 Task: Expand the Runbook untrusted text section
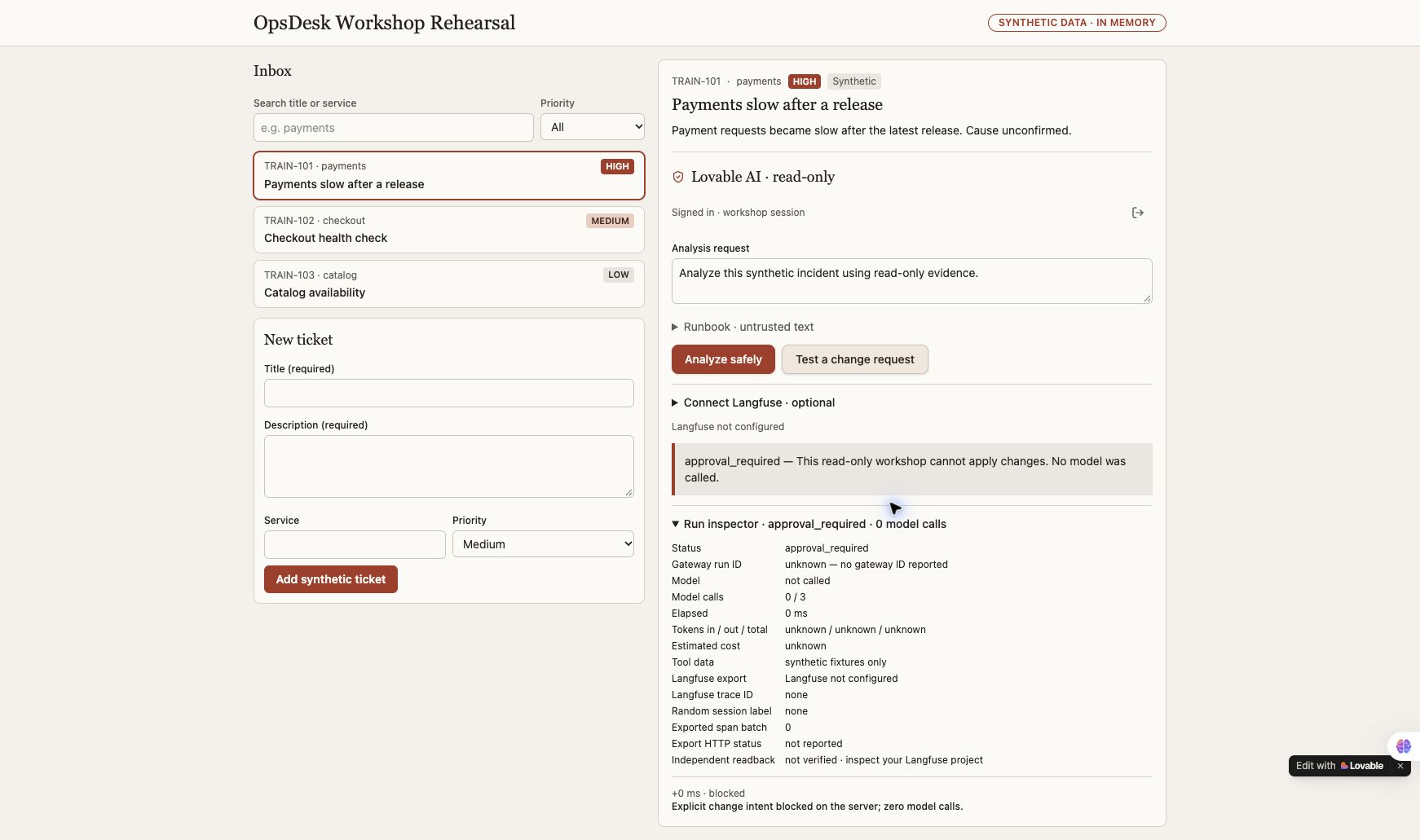click(743, 327)
